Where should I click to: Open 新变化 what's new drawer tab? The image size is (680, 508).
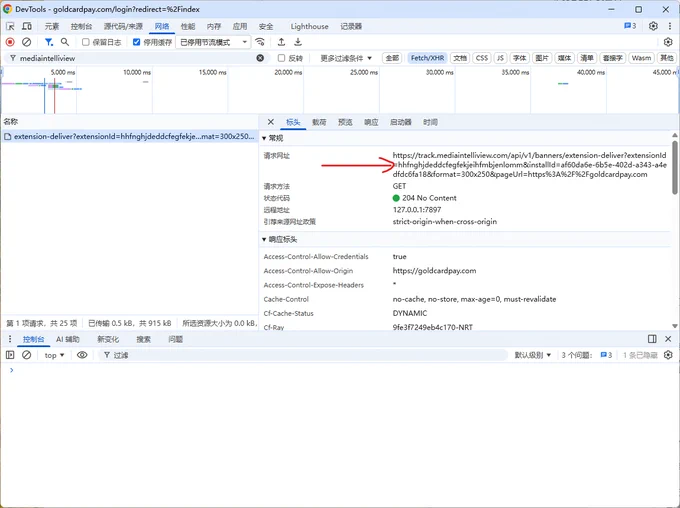click(x=108, y=339)
